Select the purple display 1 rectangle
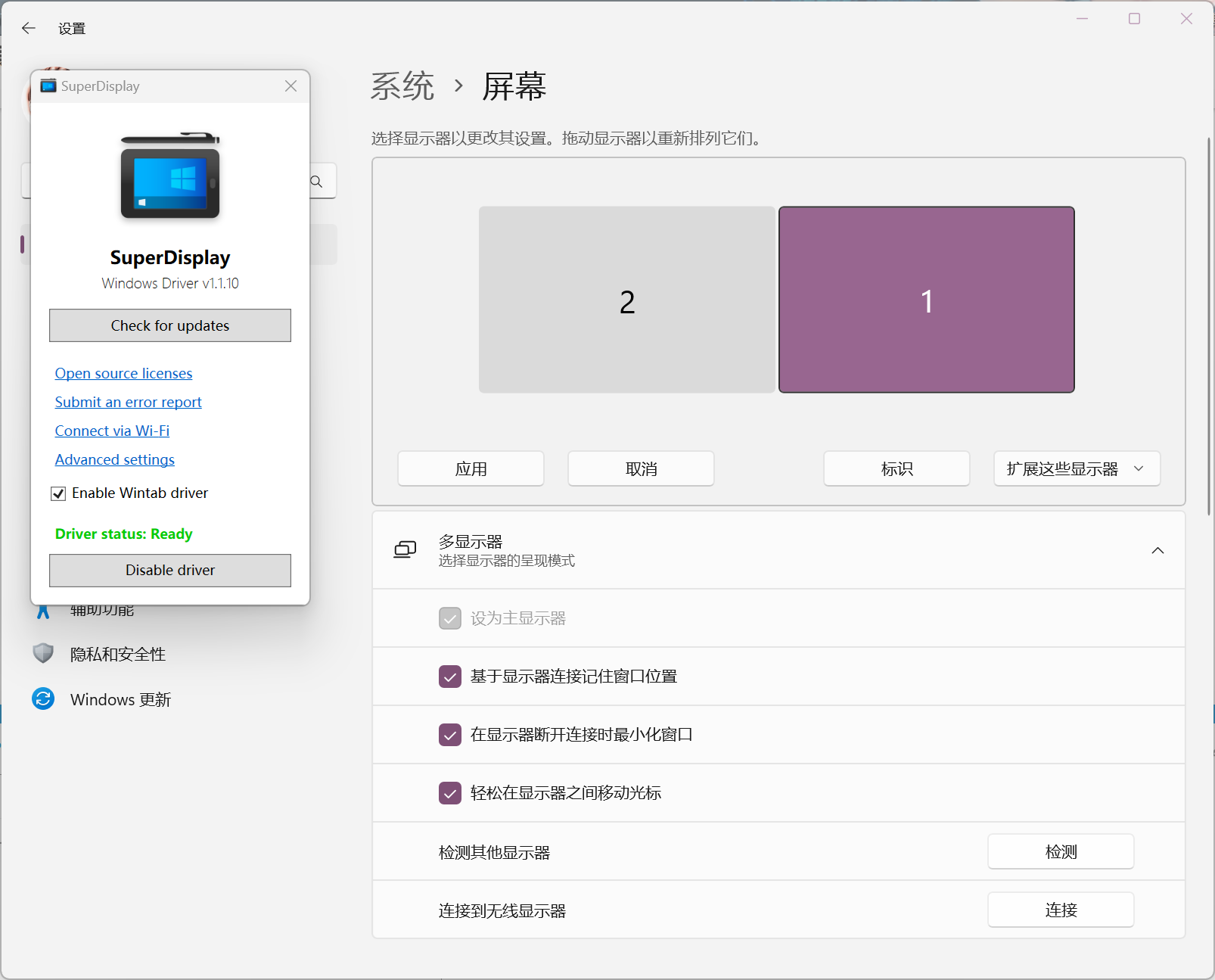1215x980 pixels. tap(926, 300)
